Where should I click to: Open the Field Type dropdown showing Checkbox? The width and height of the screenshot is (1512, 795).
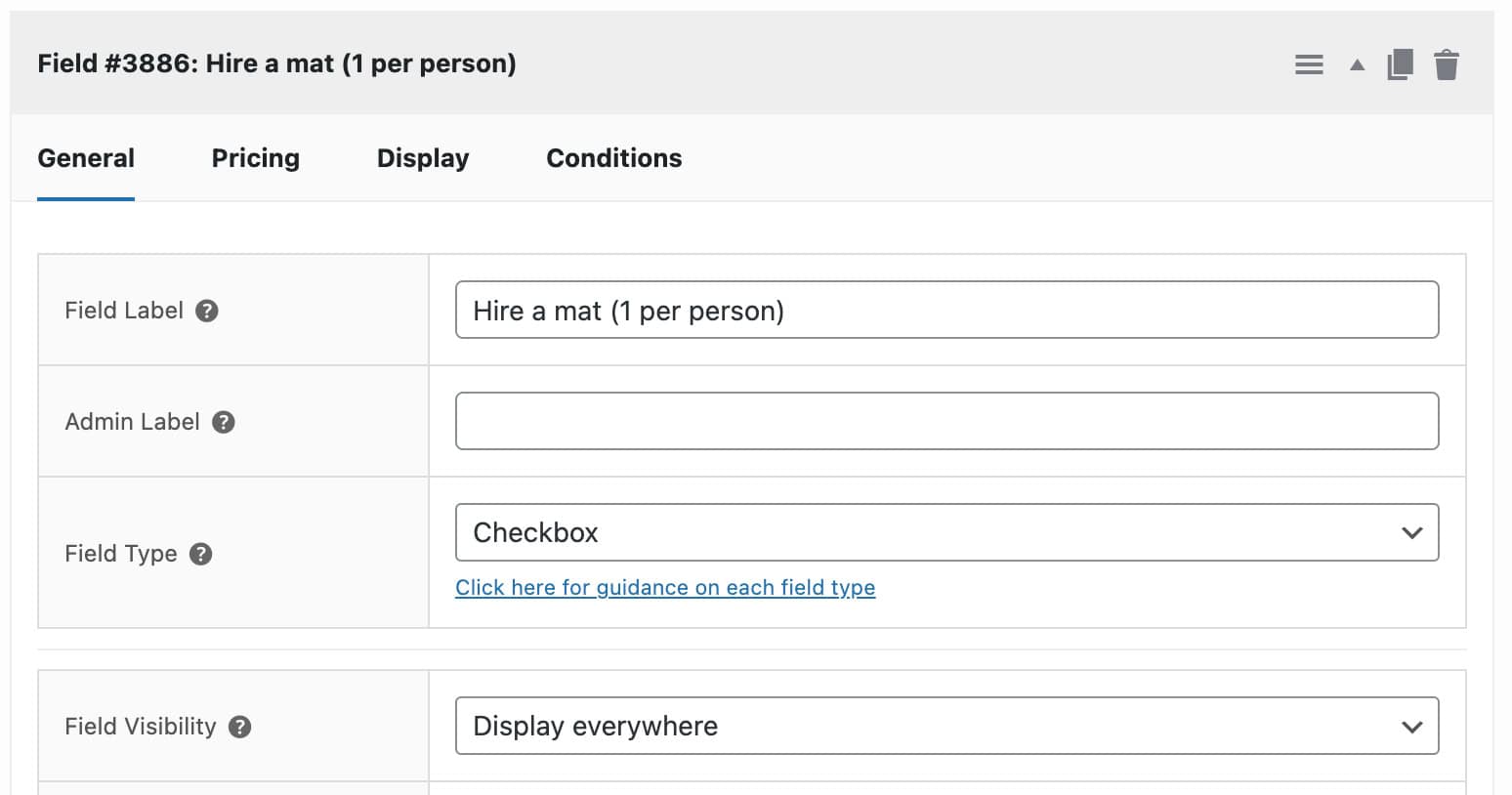pos(946,532)
